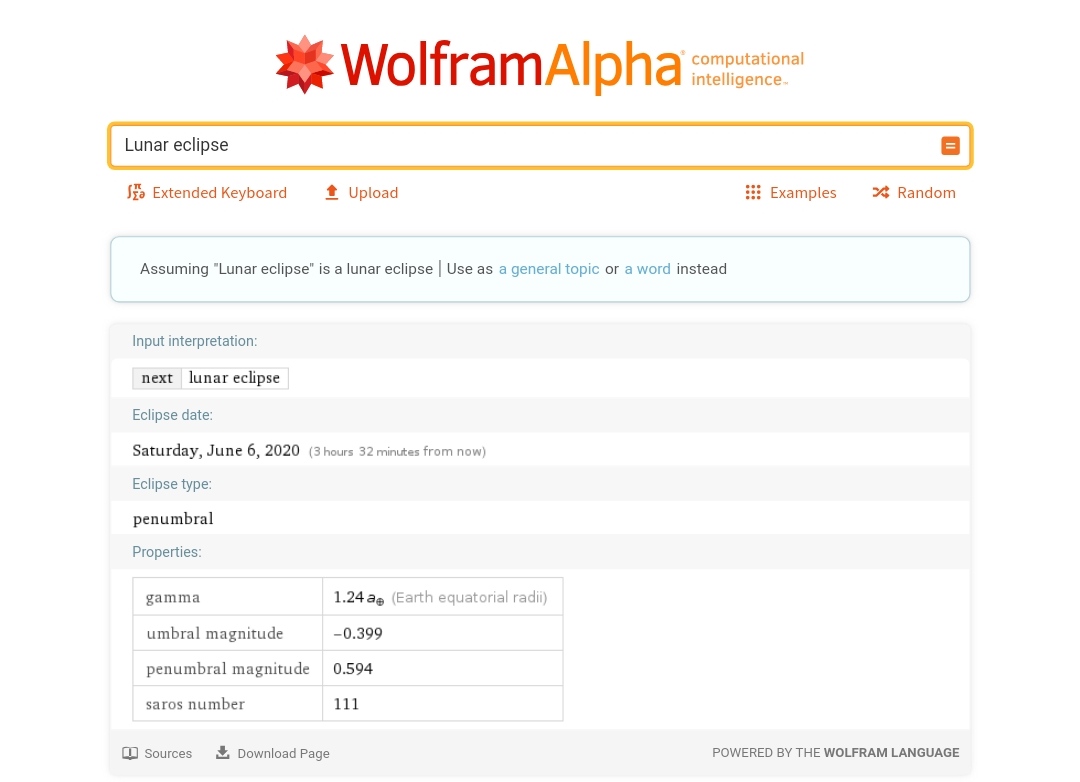This screenshot has height=782, width=1080.
Task: Browse the Examples link
Action: point(802,193)
